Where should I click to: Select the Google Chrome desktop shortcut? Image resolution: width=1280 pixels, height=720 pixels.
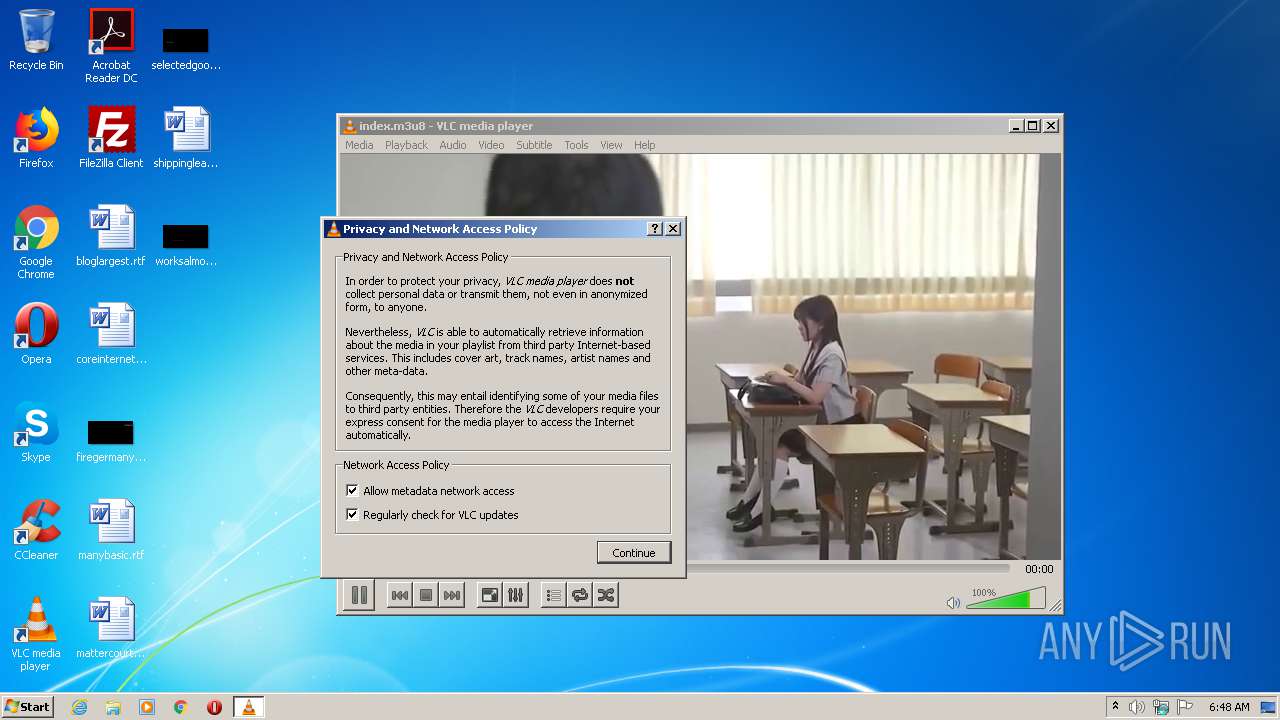tap(36, 242)
